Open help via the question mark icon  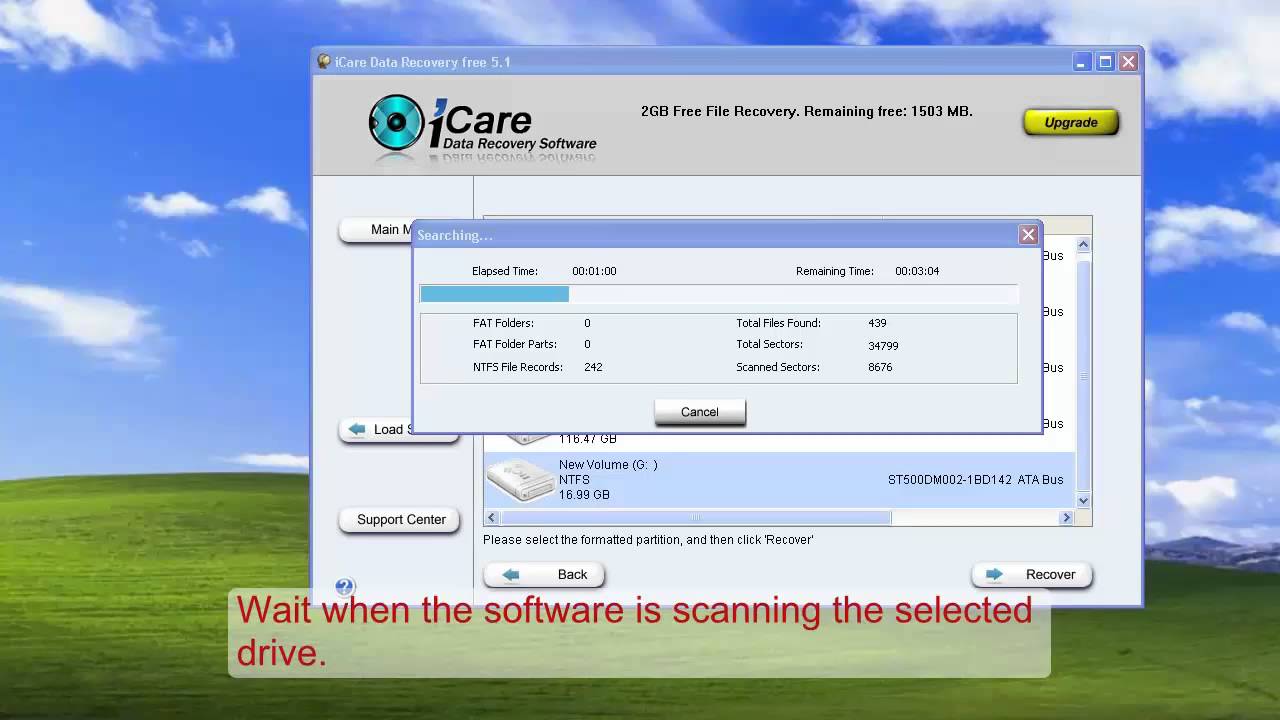[x=344, y=587]
